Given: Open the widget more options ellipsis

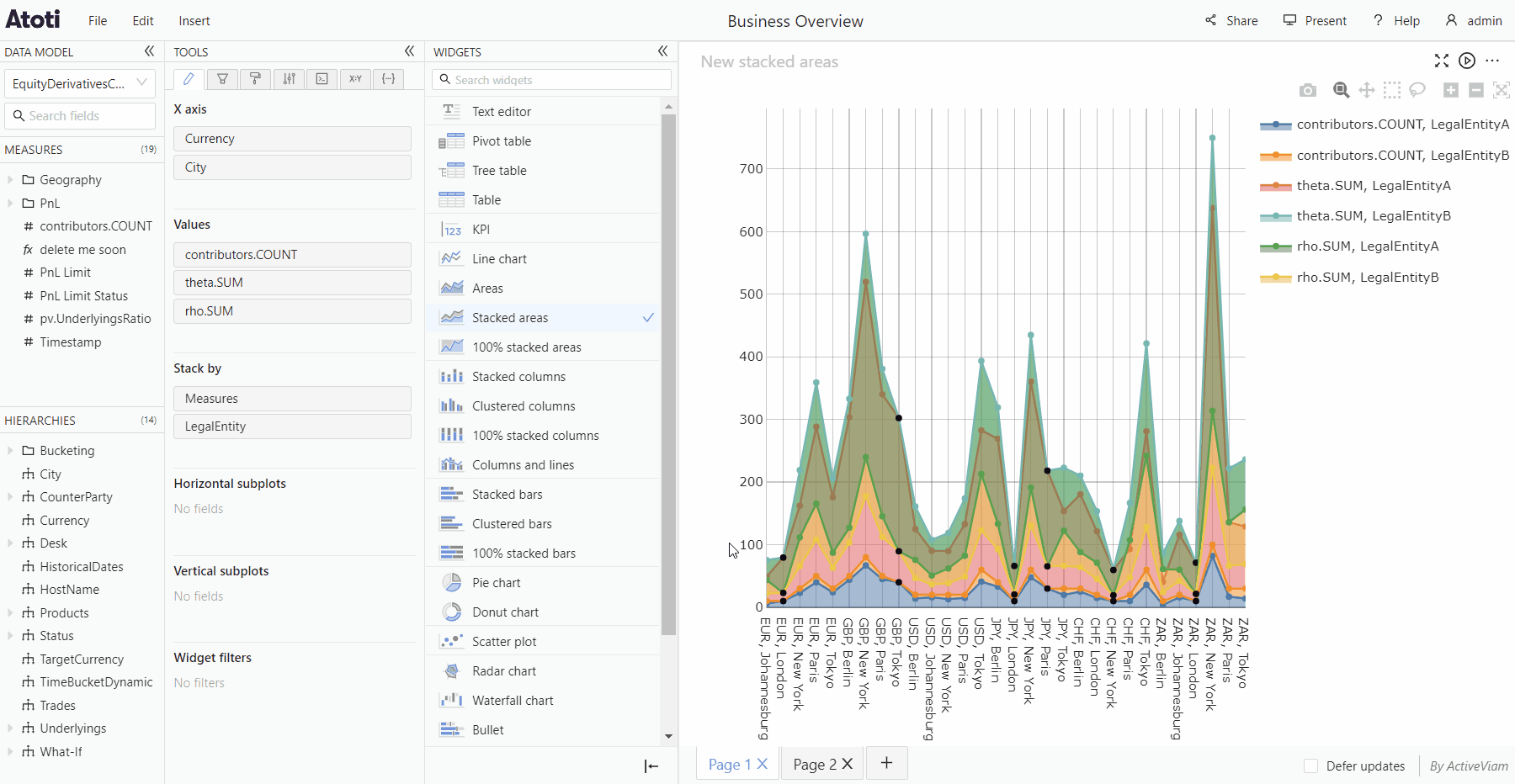Looking at the screenshot, I should (1492, 61).
